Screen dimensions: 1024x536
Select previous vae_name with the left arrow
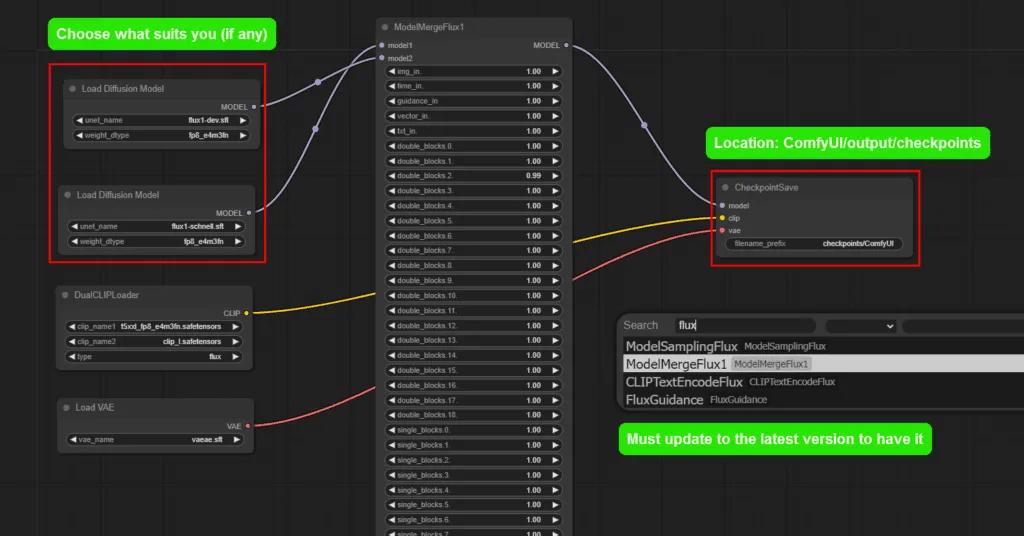click(73, 439)
